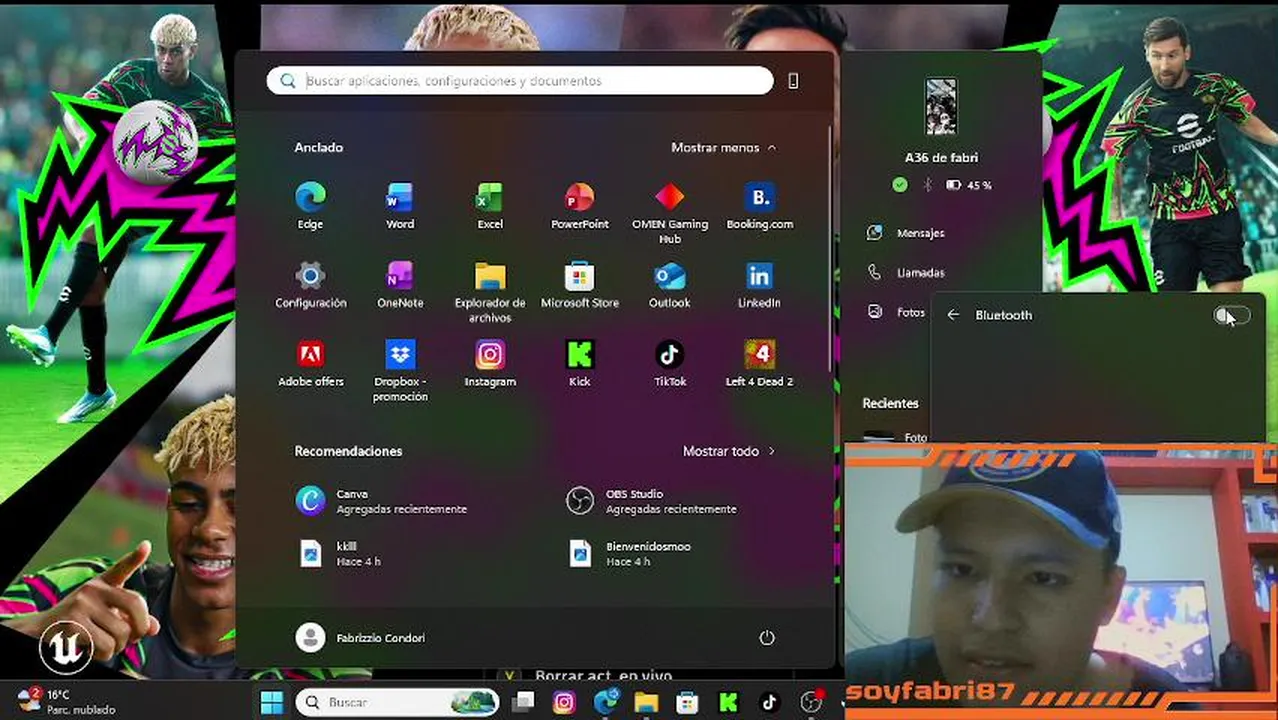Click the Anclado section heading
The height and width of the screenshot is (720, 1278).
coord(318,147)
